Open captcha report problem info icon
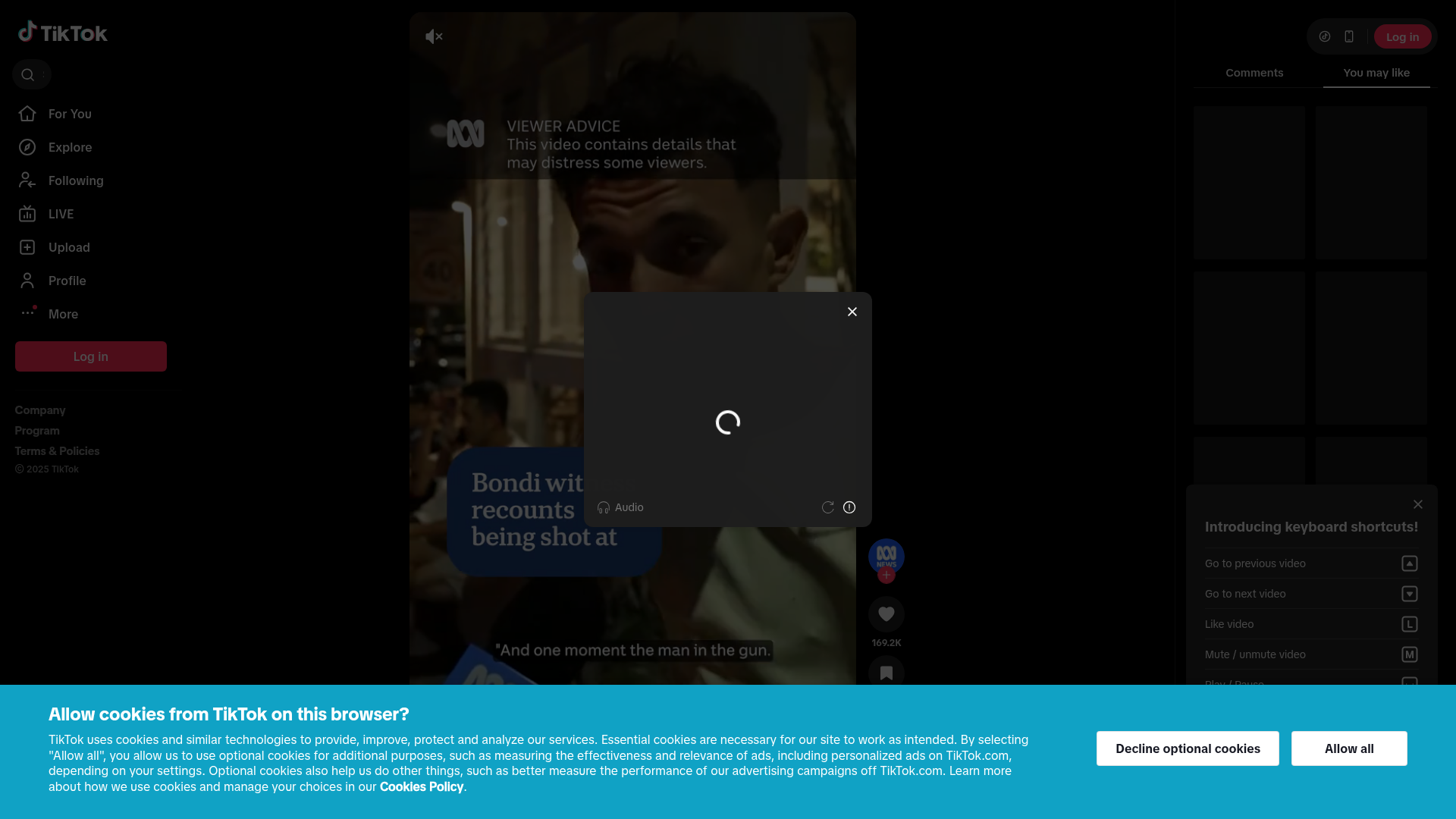The width and height of the screenshot is (1456, 819). pyautogui.click(x=849, y=507)
